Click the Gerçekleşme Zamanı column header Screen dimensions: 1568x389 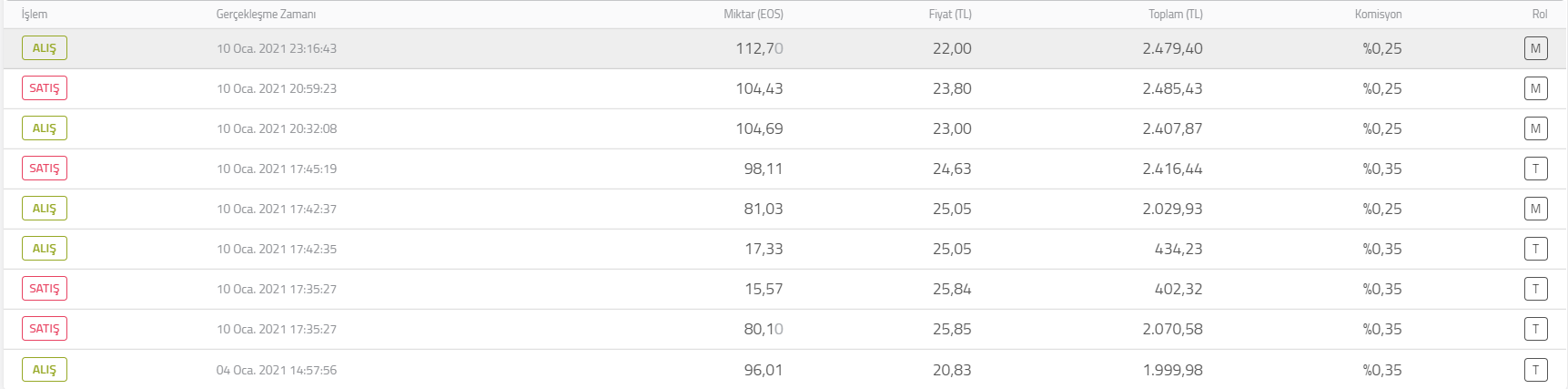coord(266,15)
